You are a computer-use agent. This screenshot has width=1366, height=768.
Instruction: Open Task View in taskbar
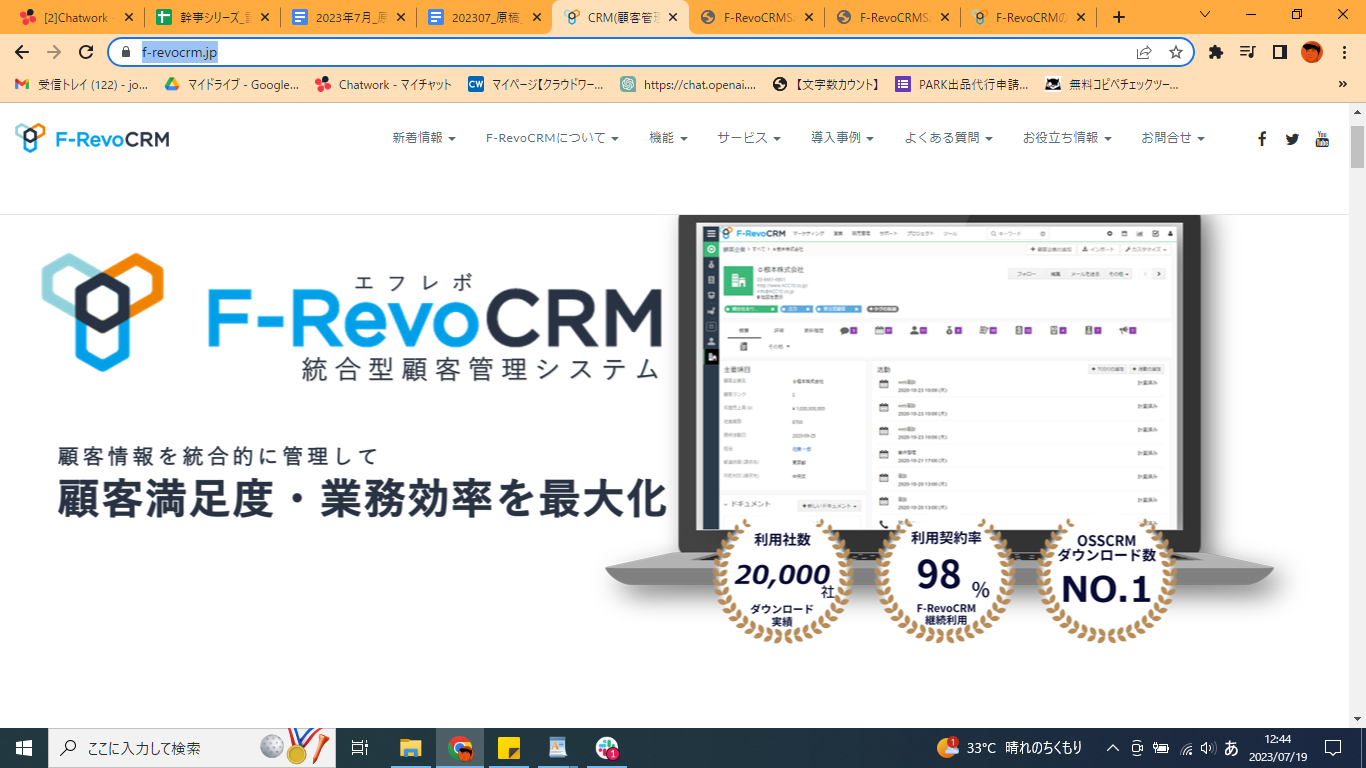[361, 747]
